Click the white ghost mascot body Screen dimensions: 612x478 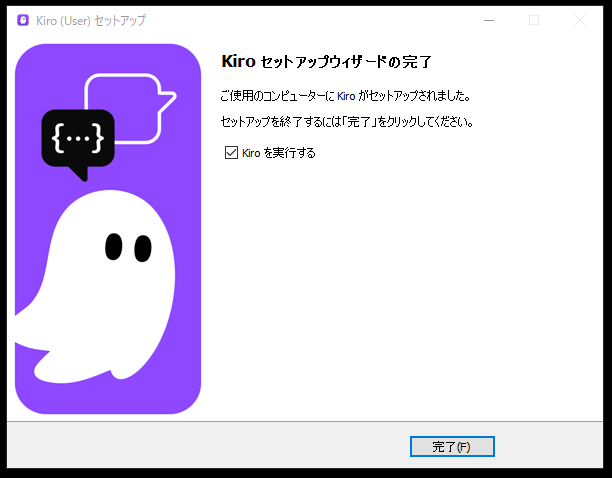point(110,300)
